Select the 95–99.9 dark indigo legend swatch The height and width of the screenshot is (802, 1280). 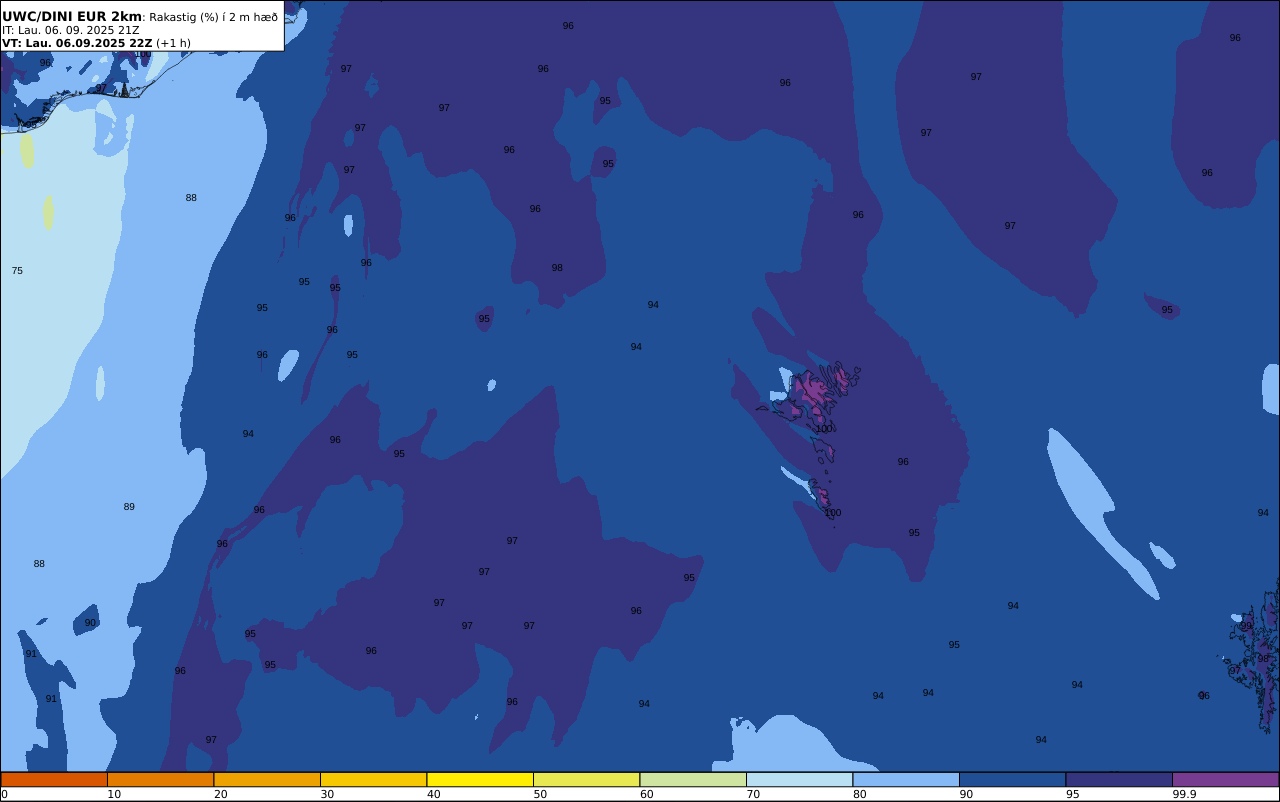(1119, 779)
